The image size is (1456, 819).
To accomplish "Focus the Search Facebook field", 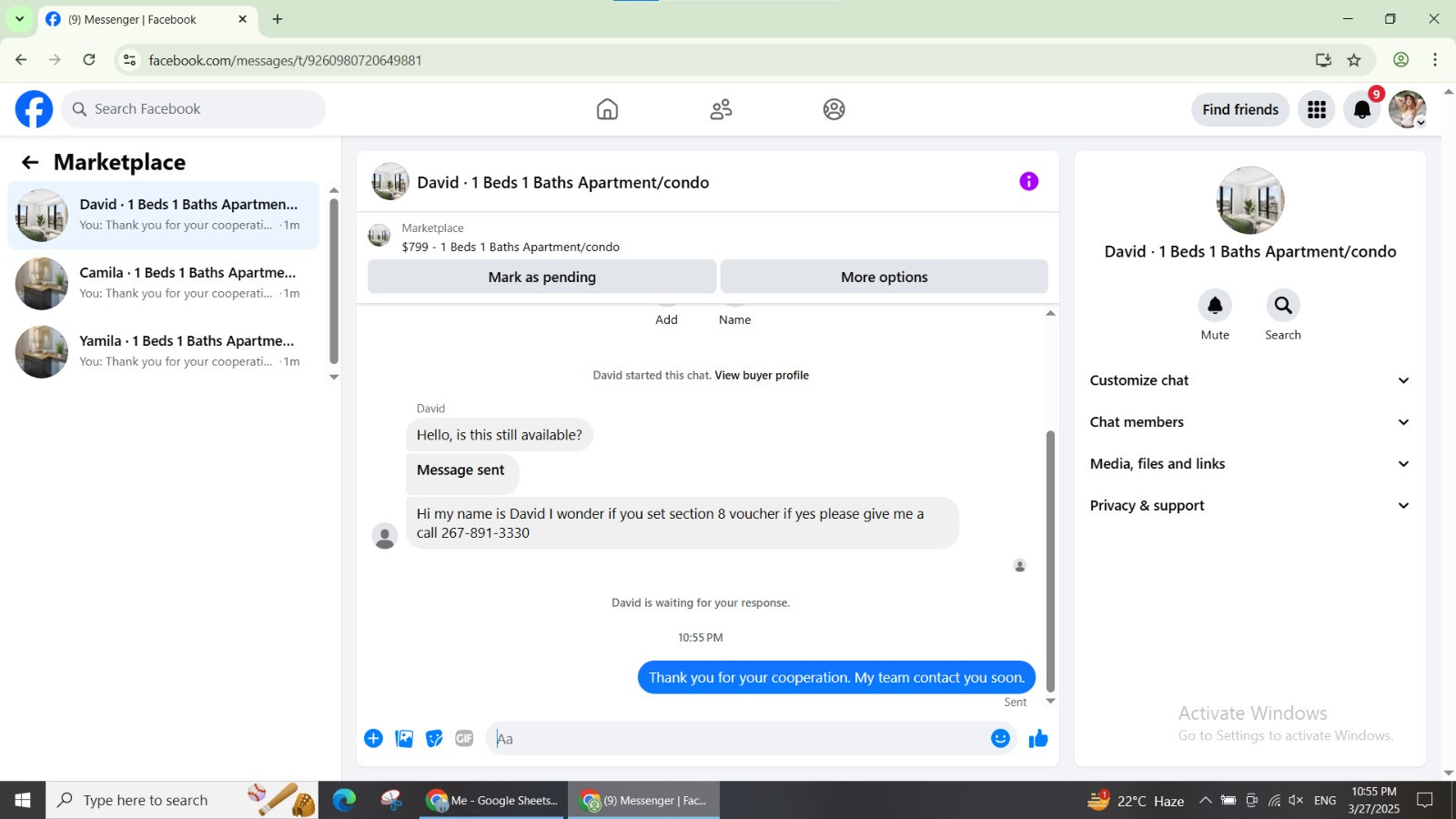I will 194,109.
